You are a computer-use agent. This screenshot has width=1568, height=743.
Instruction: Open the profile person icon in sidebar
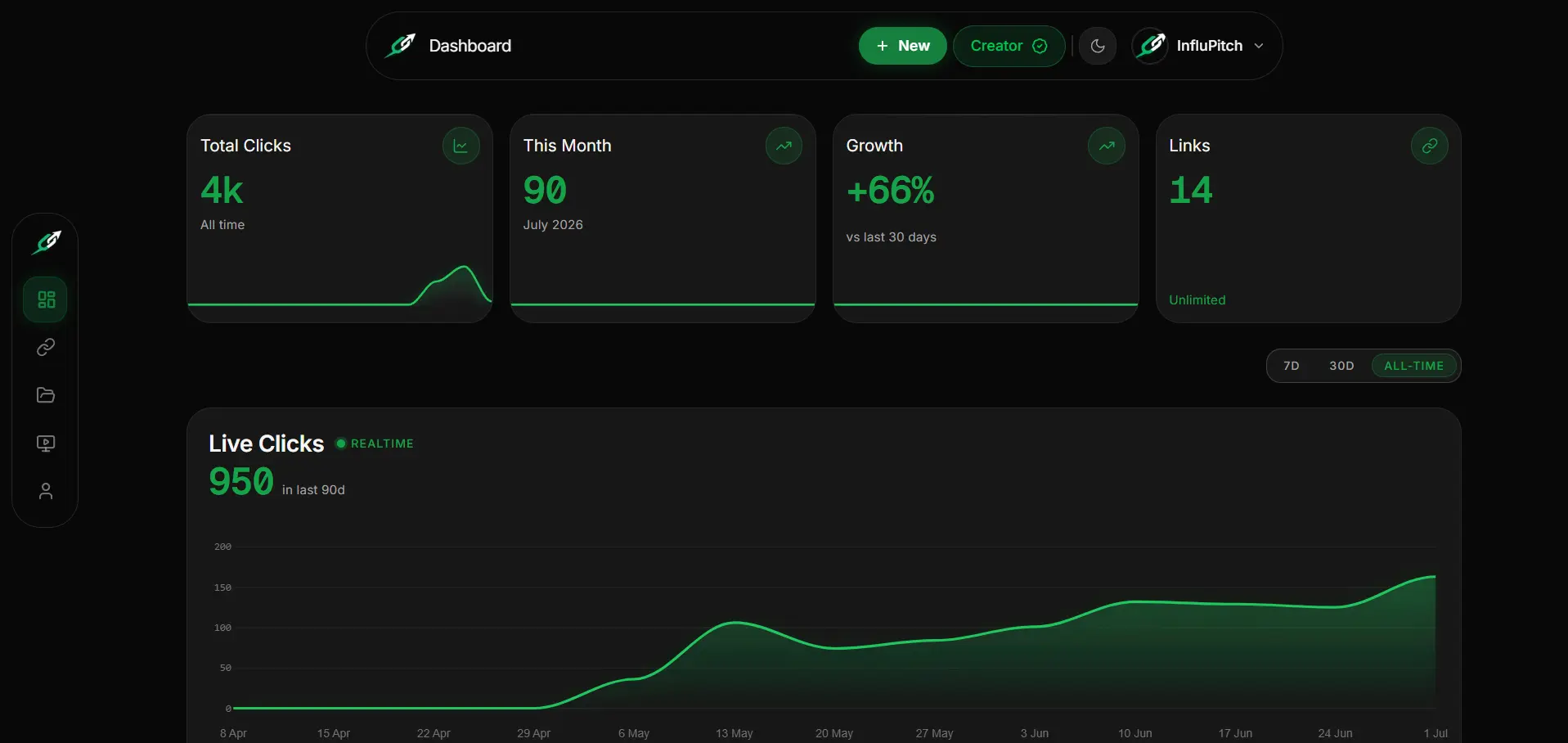(x=46, y=491)
